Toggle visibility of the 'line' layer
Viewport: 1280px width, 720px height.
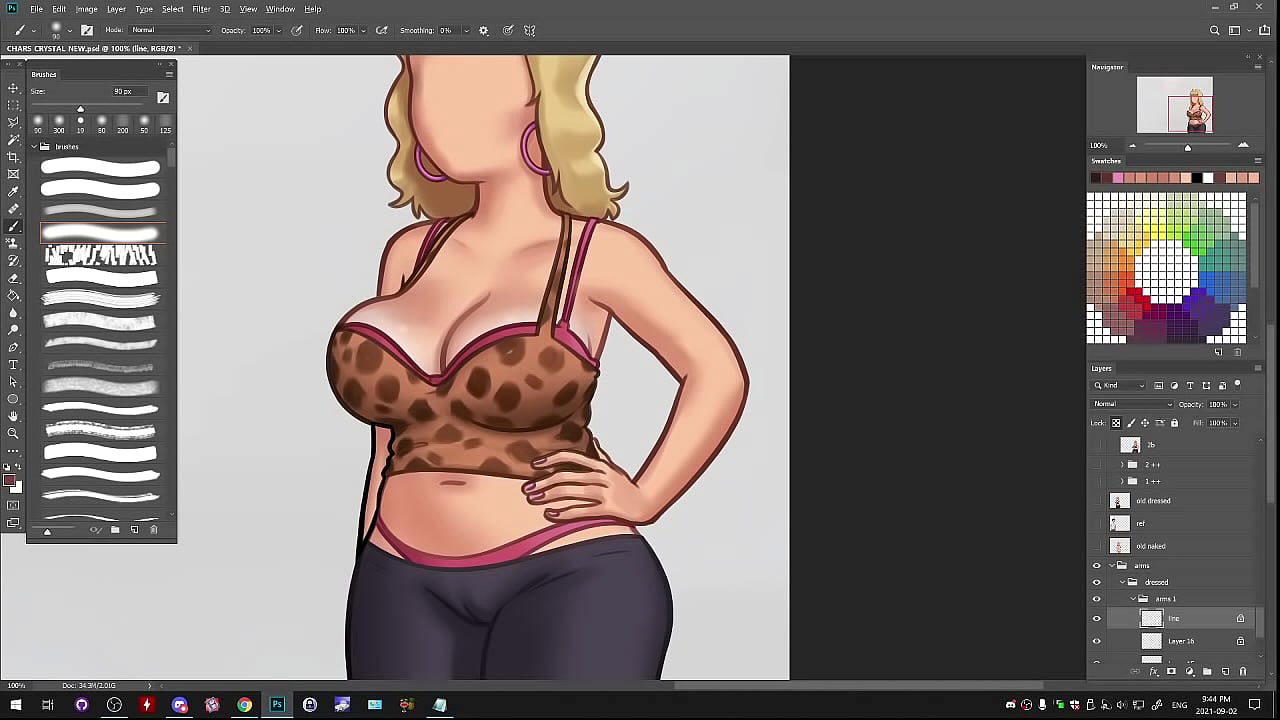click(1096, 618)
